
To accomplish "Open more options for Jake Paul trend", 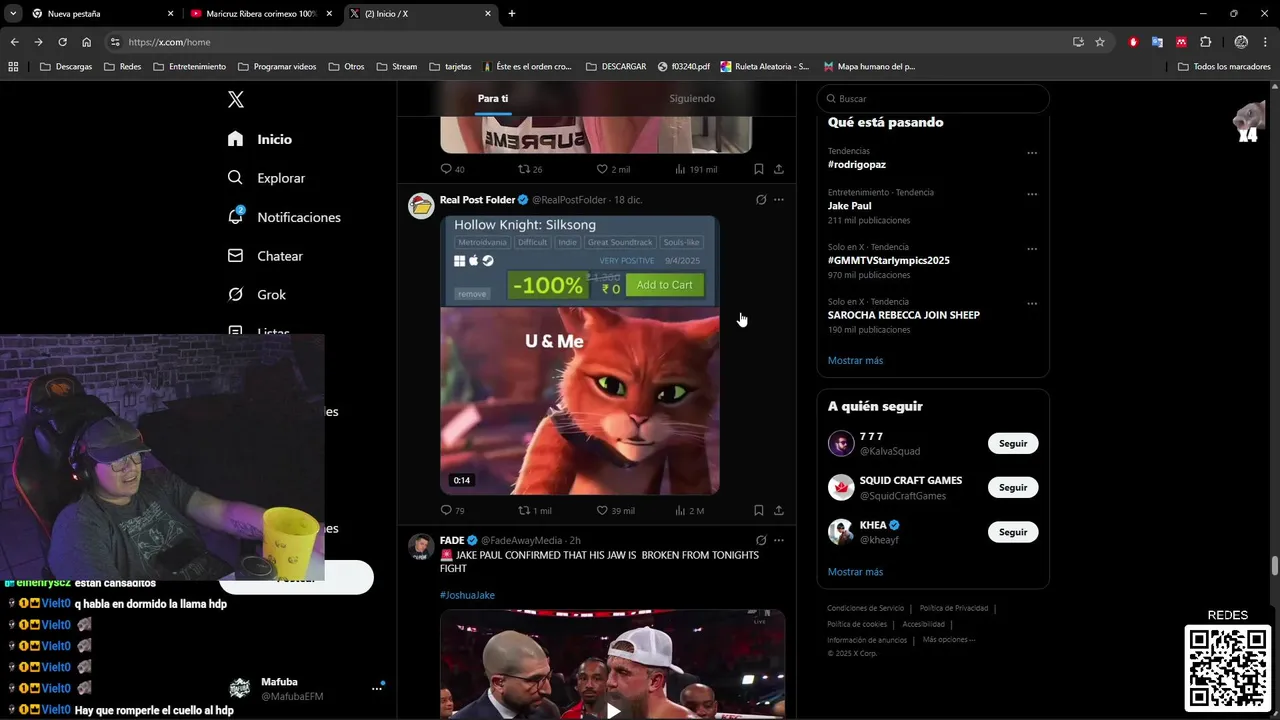I will click(1032, 194).
